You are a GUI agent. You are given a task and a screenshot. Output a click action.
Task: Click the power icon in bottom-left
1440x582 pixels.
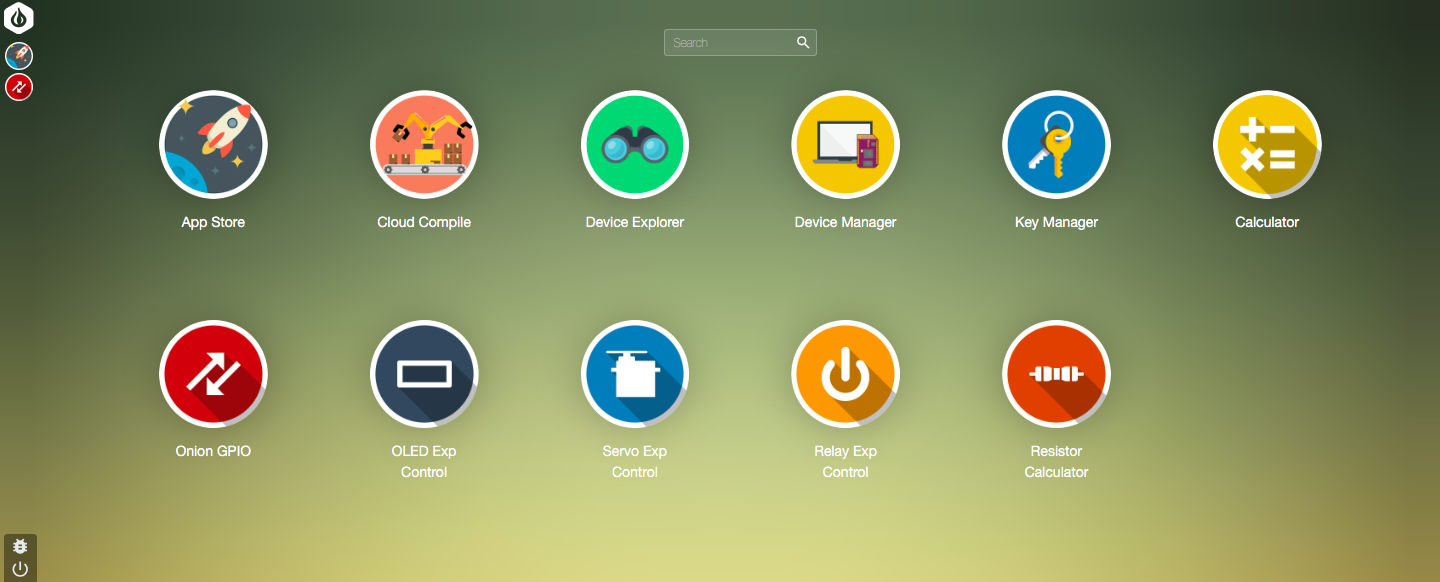click(20, 569)
